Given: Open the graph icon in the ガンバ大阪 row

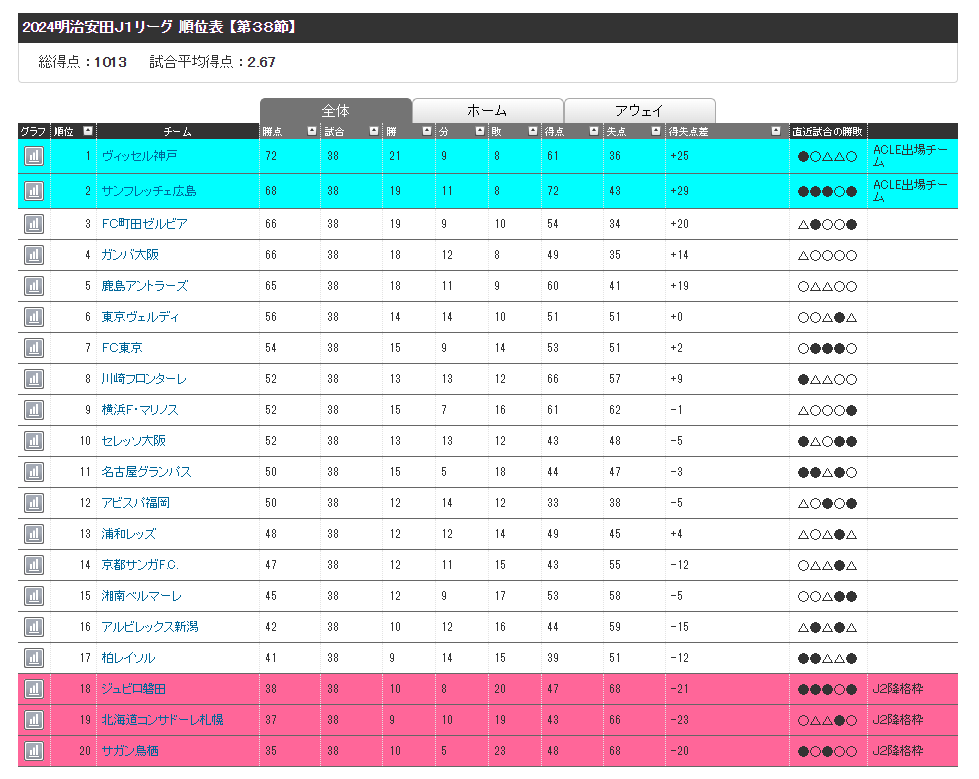Looking at the screenshot, I should [x=34, y=255].
